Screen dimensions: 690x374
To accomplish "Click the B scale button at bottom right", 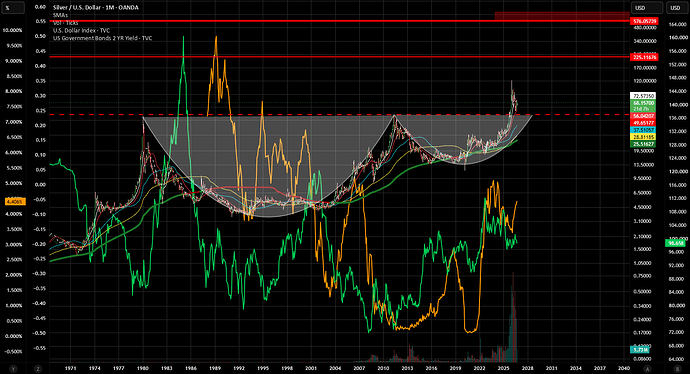I will click(x=677, y=369).
